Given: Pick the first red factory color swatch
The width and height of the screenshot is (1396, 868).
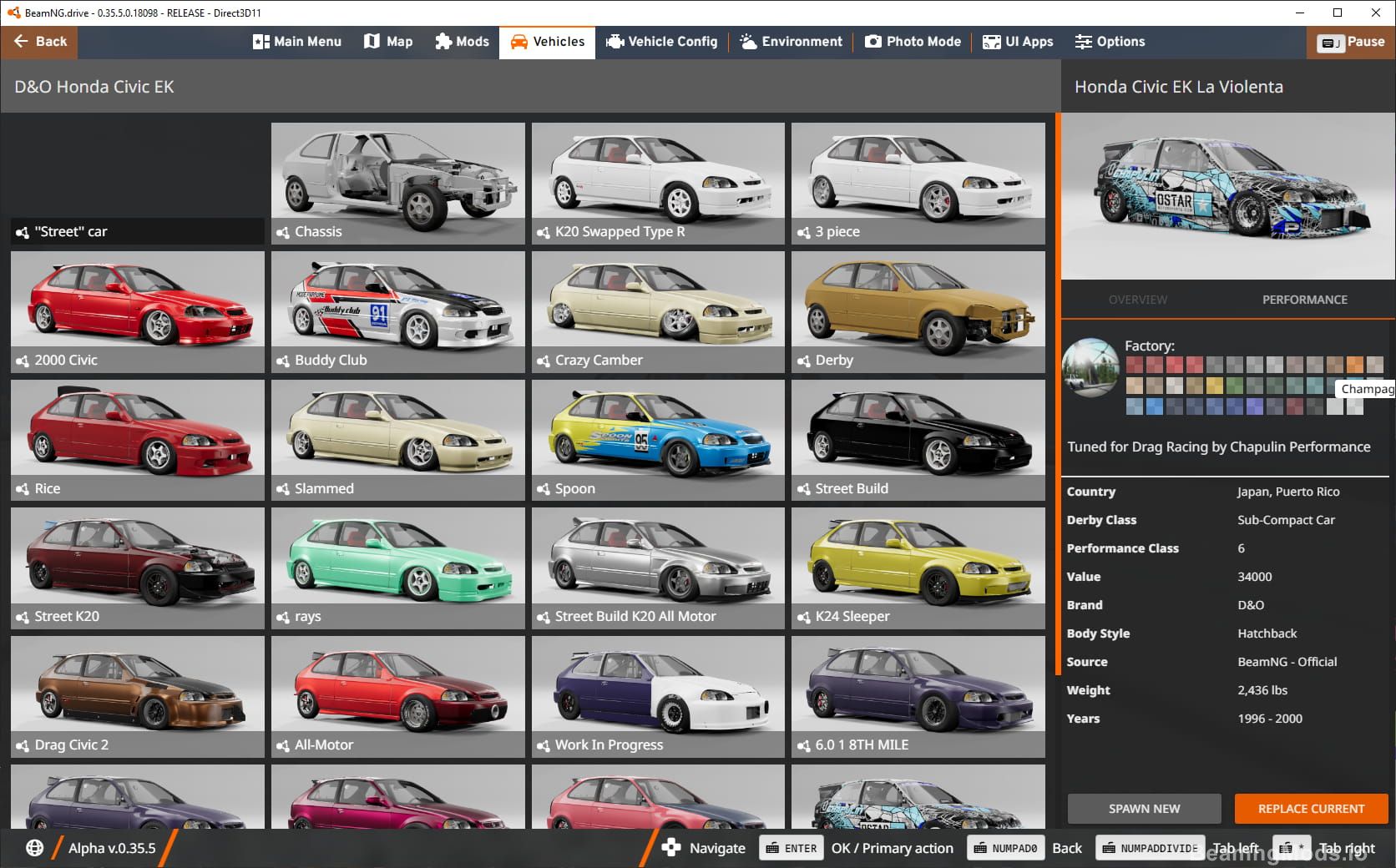Looking at the screenshot, I should coord(1134,365).
